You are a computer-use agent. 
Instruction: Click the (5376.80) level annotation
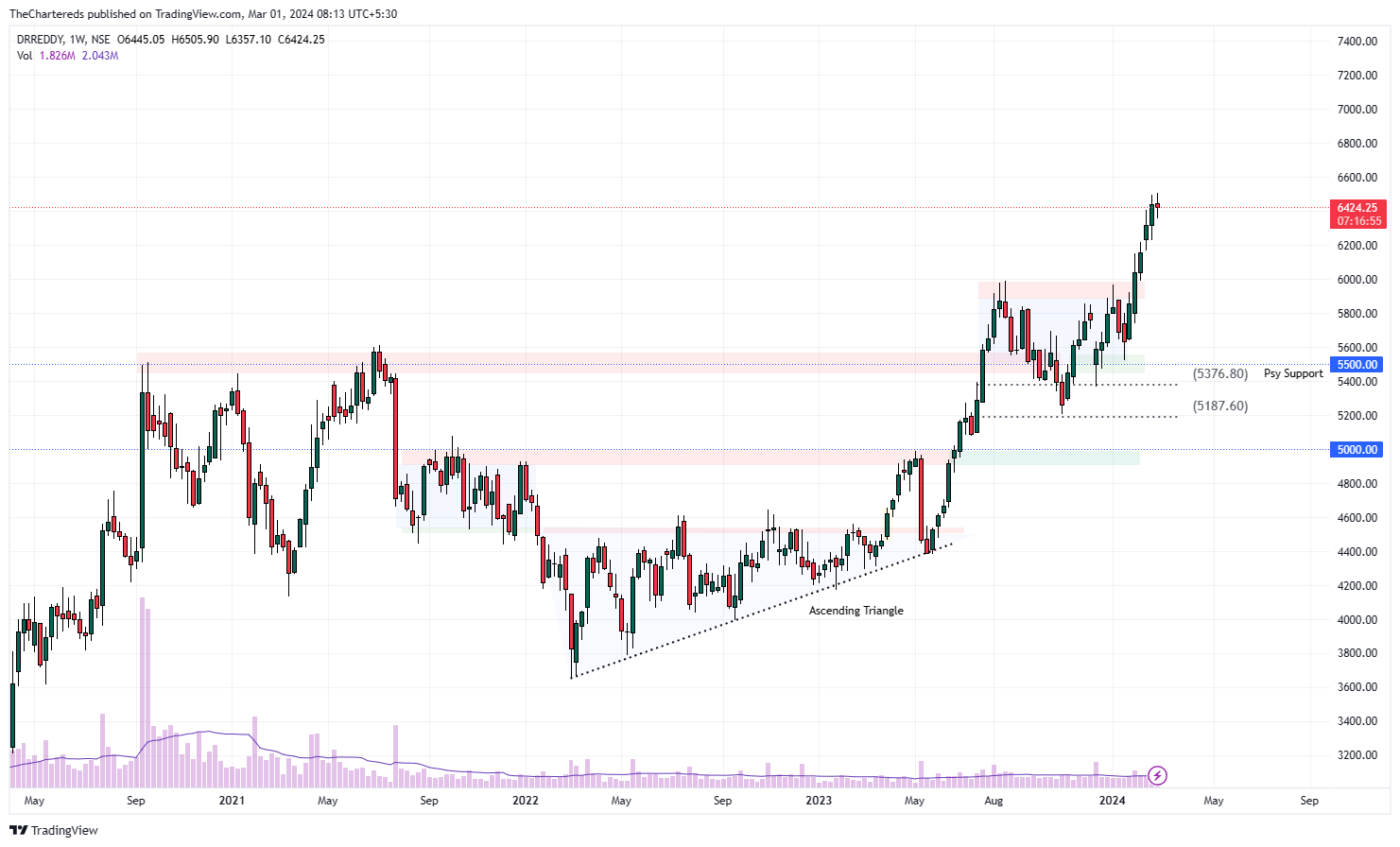[1220, 374]
